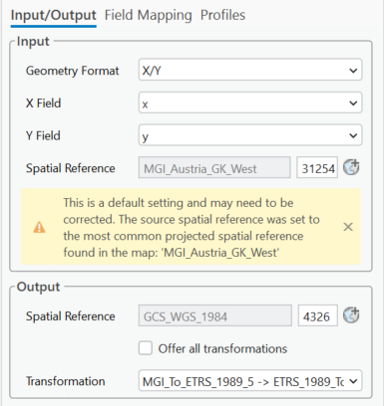The height and width of the screenshot is (406, 384).
Task: Open the Y Field dropdown
Action: pyautogui.click(x=250, y=135)
